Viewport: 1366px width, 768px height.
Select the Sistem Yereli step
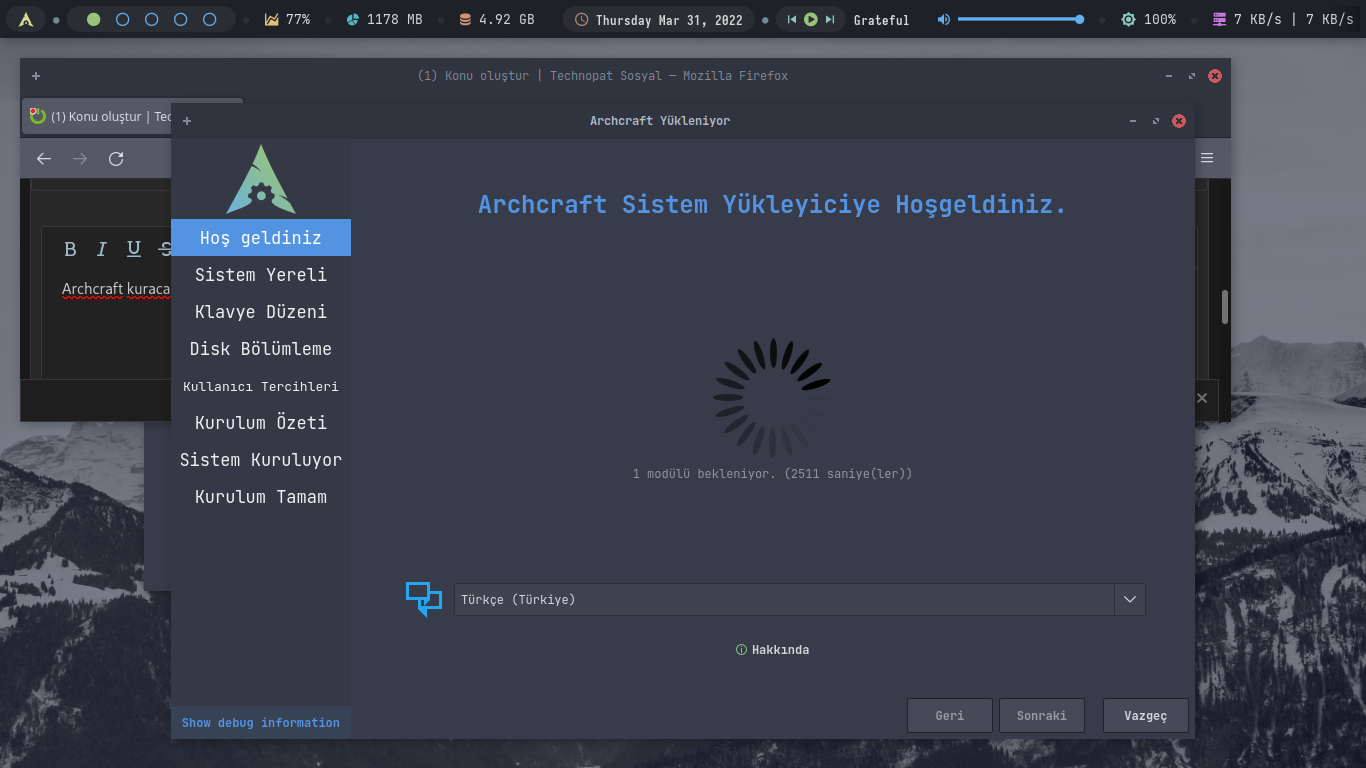point(261,275)
